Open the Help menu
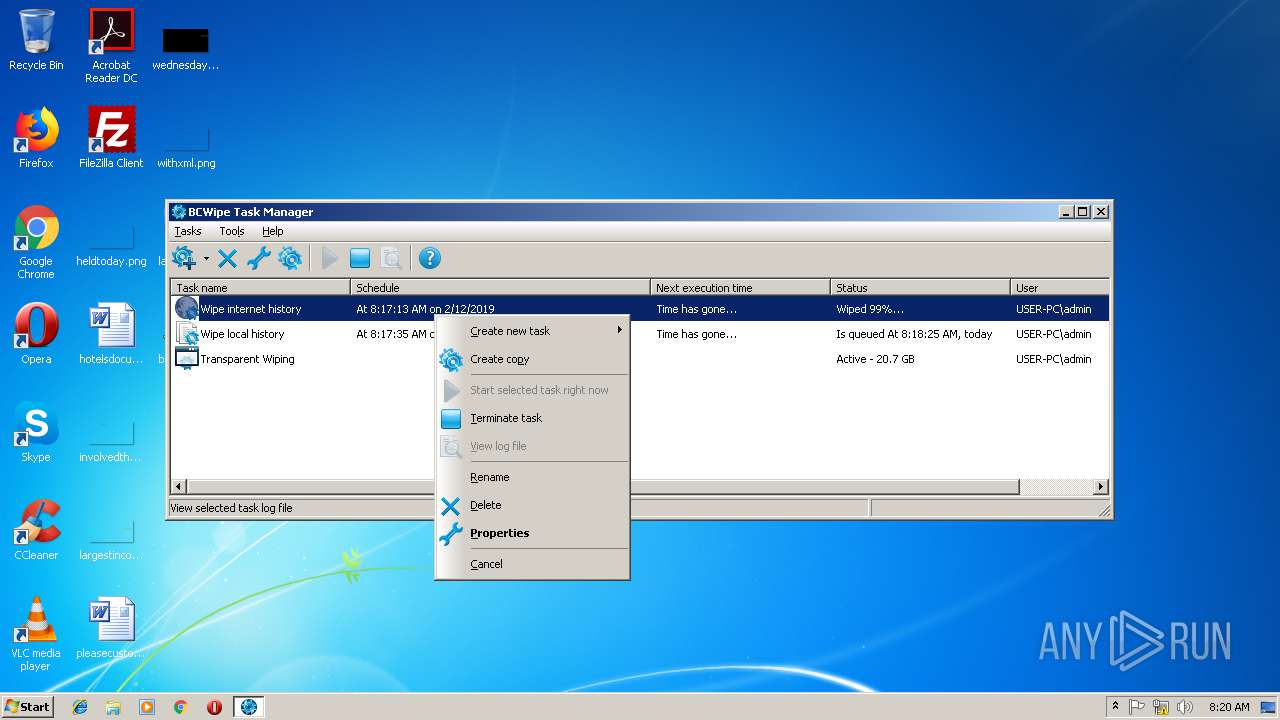1280x720 pixels. pos(273,231)
